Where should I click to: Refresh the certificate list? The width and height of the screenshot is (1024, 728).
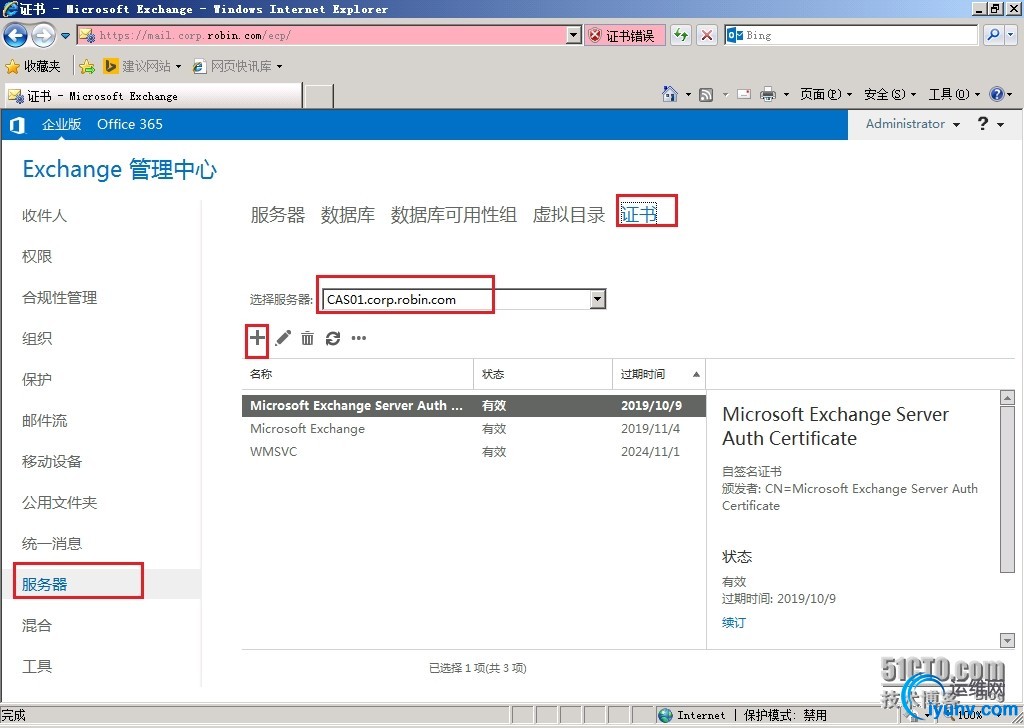(333, 338)
